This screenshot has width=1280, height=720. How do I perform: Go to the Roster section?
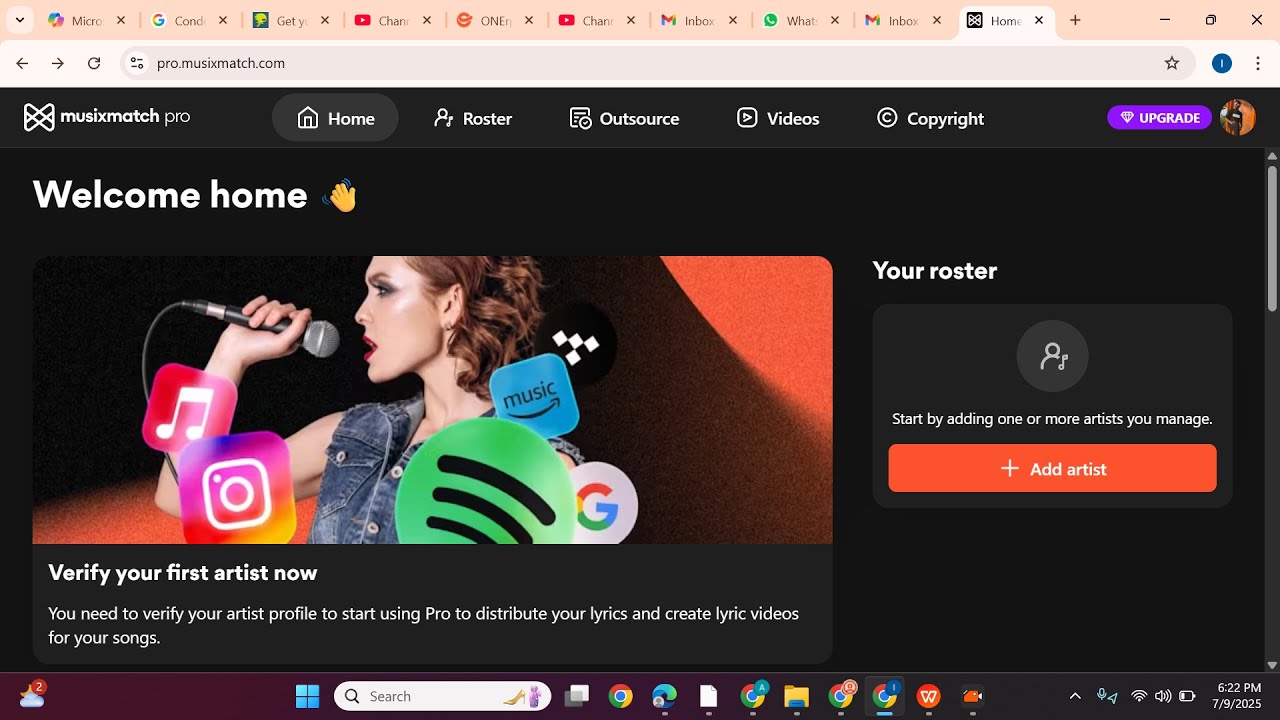point(473,118)
